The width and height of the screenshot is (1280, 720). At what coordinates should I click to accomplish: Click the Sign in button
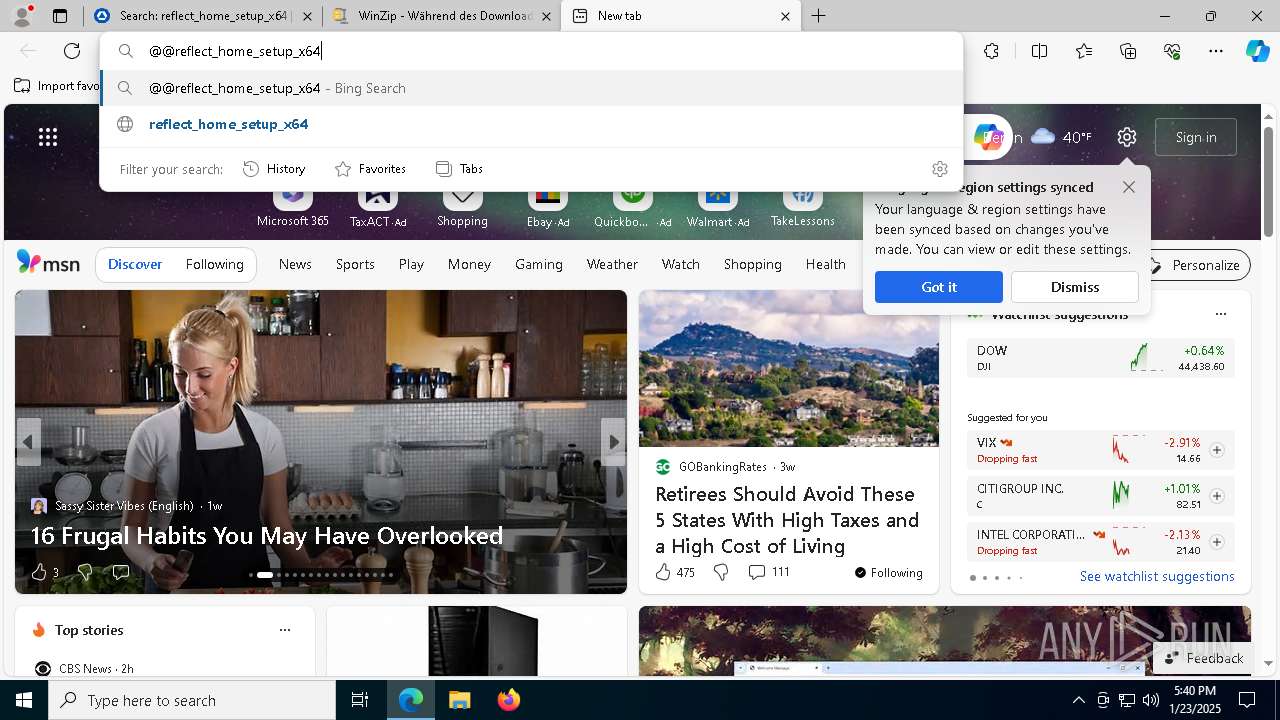1196,137
